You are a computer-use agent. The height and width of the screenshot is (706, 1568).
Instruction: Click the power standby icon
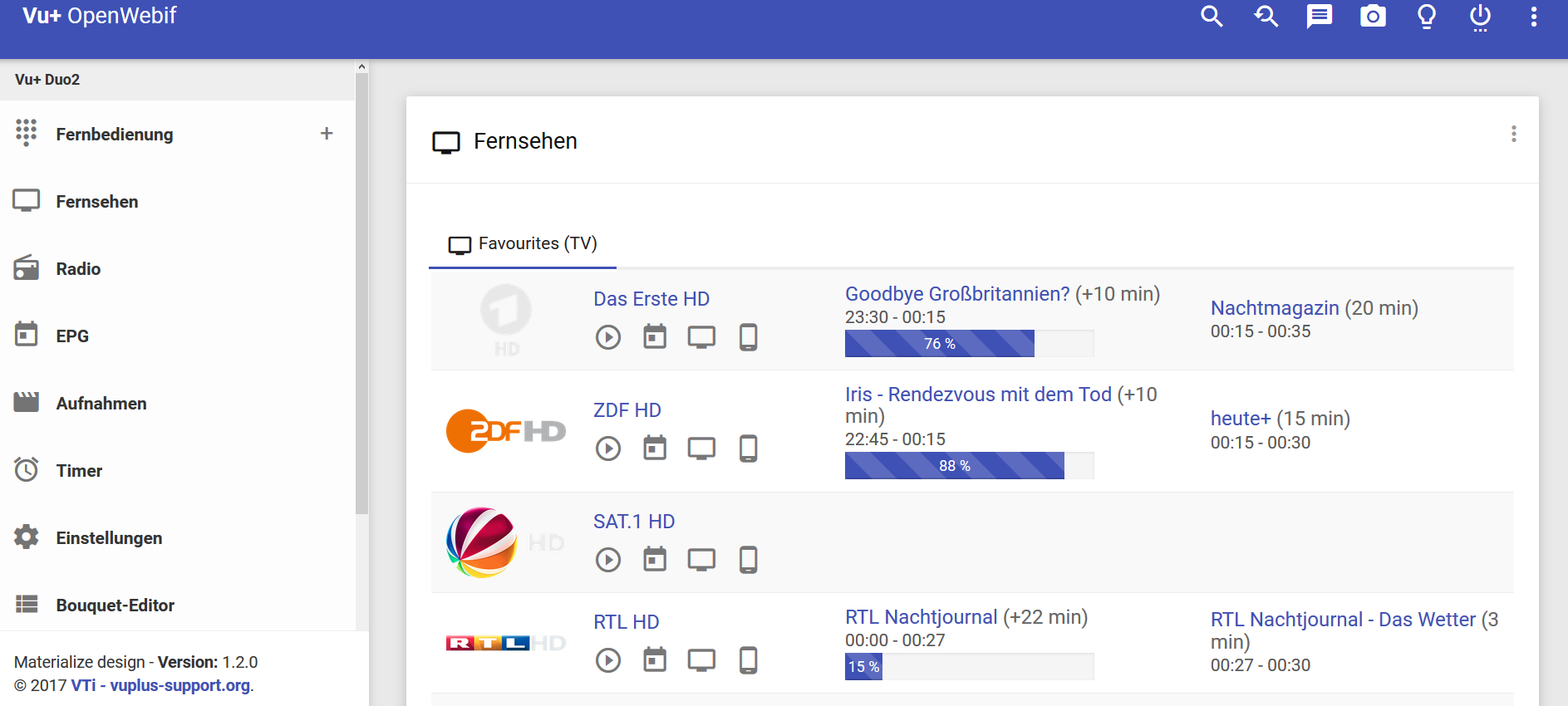(1480, 17)
